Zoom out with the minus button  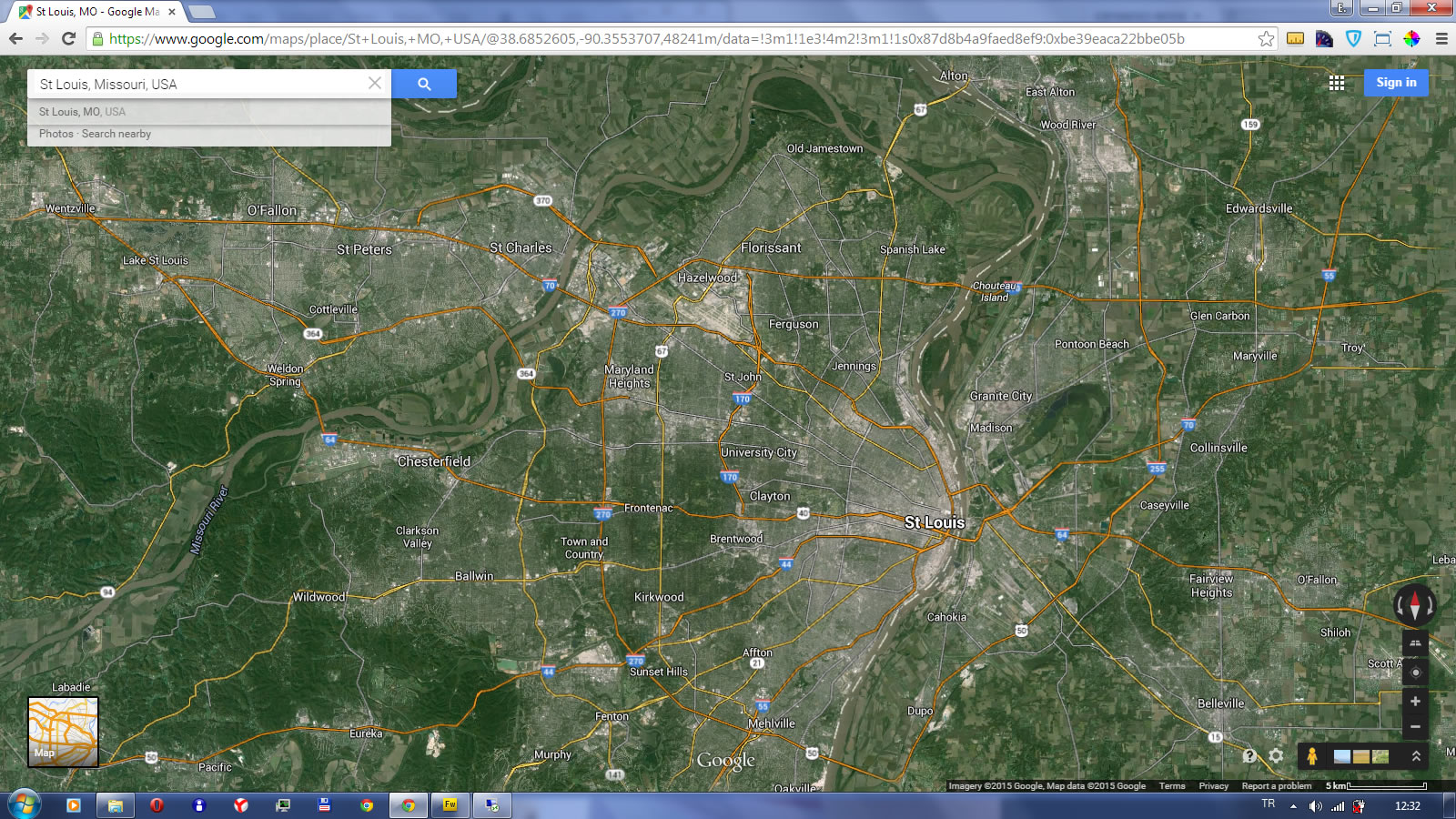point(1415,727)
